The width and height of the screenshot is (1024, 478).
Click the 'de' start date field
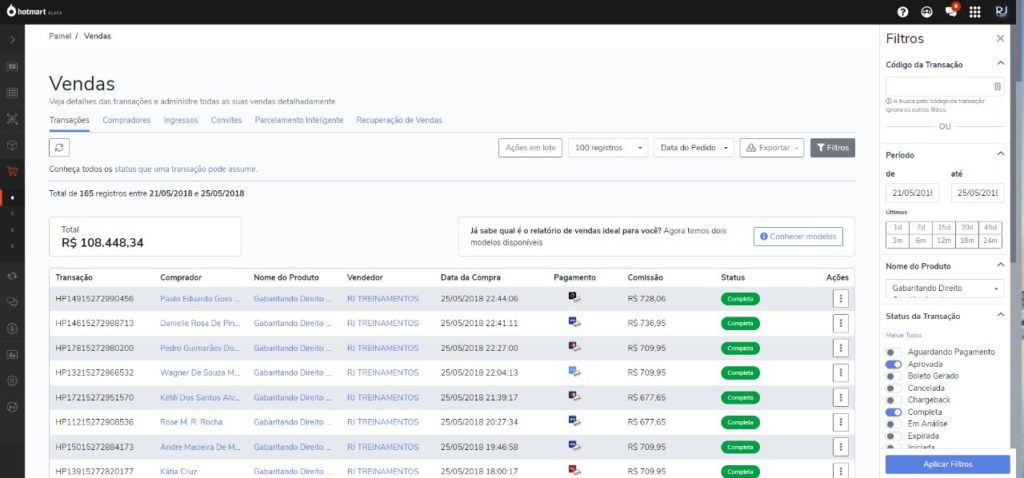[x=912, y=193]
